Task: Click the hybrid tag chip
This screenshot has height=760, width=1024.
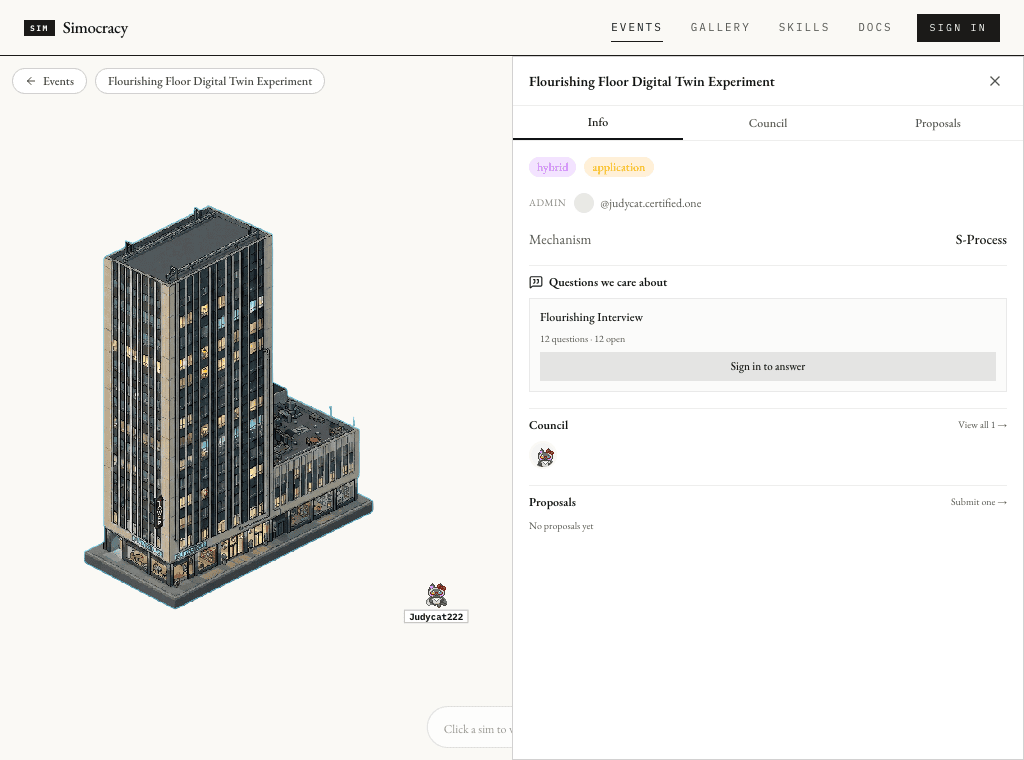Action: [x=552, y=167]
